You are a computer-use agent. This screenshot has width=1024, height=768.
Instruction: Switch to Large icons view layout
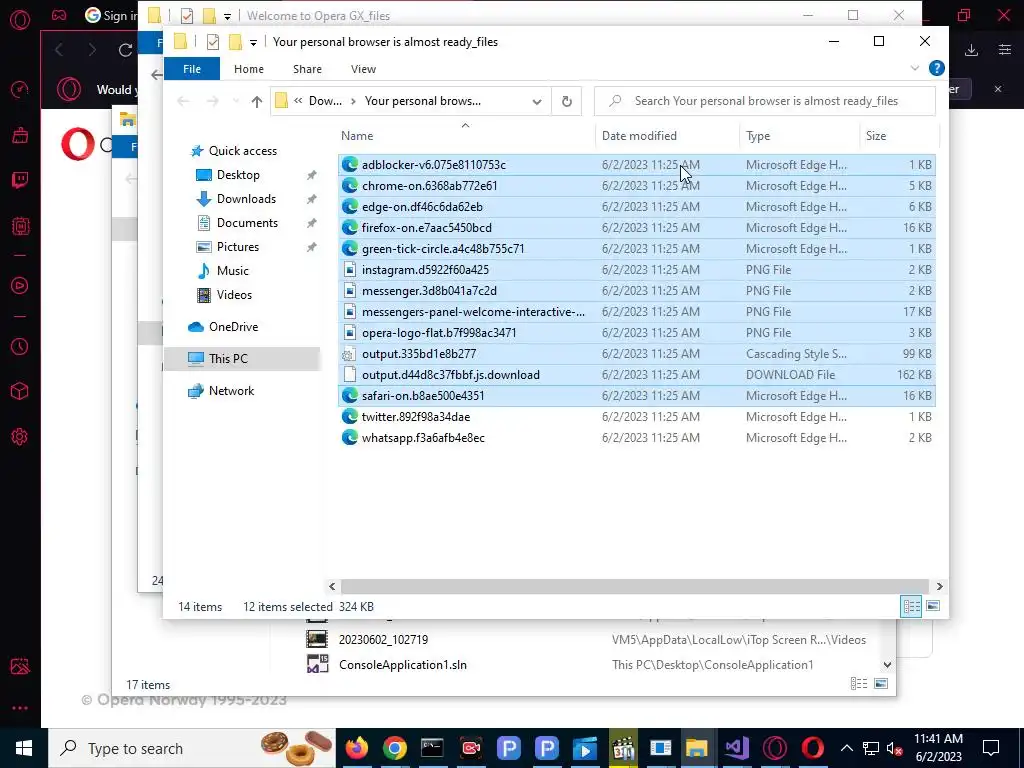pyautogui.click(x=933, y=606)
